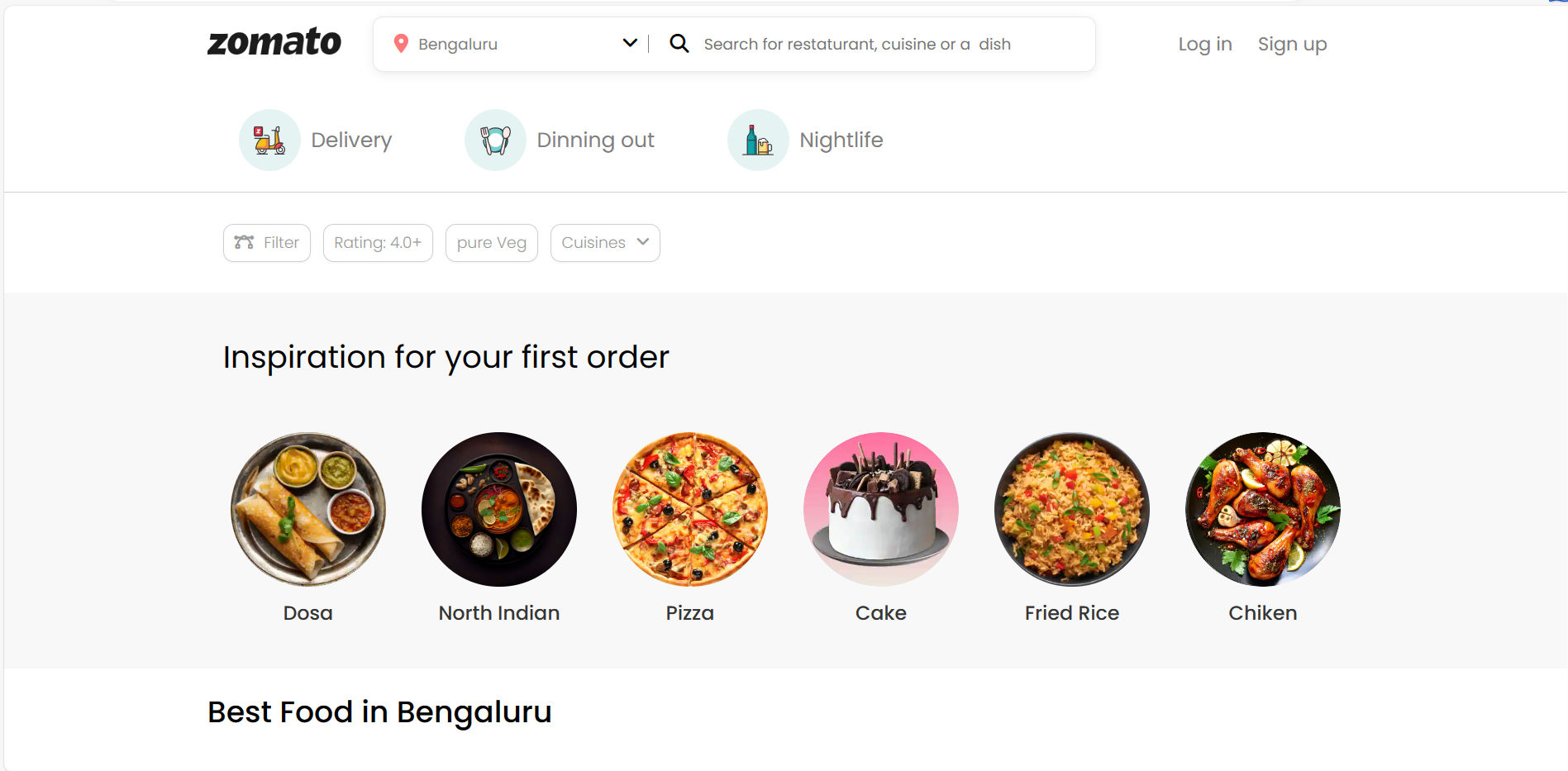The image size is (1568, 771).
Task: Enable the Rating: 4.0+ filter
Action: (378, 242)
